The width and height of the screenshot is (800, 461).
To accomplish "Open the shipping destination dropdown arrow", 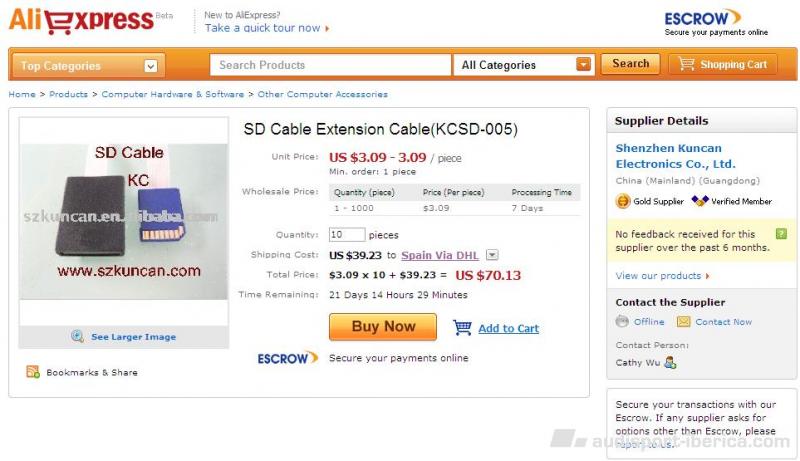I will click(x=492, y=254).
